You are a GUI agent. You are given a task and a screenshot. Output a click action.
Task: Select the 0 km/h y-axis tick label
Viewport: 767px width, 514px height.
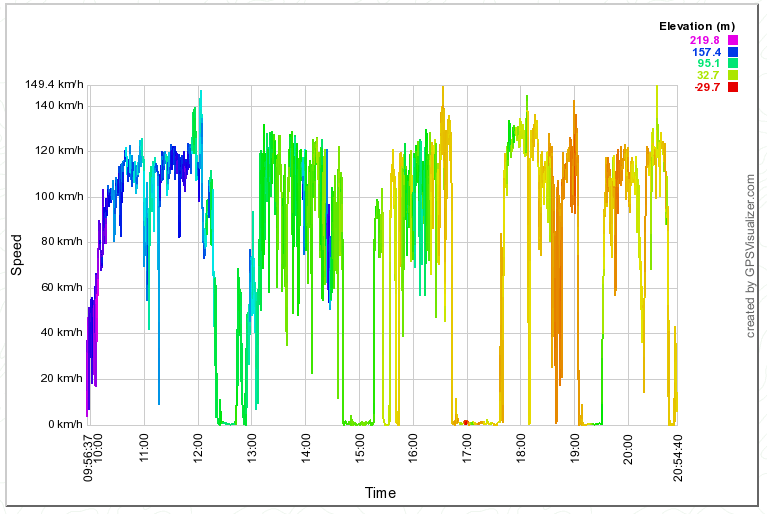61,425
